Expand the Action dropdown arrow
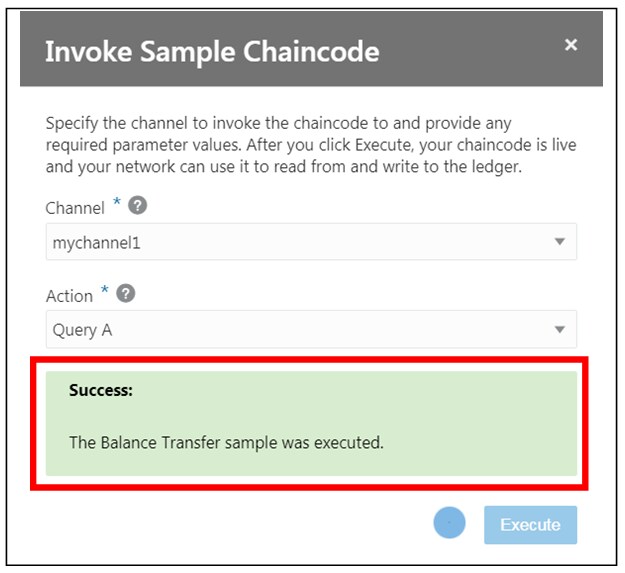The height and width of the screenshot is (573, 625). pos(559,329)
